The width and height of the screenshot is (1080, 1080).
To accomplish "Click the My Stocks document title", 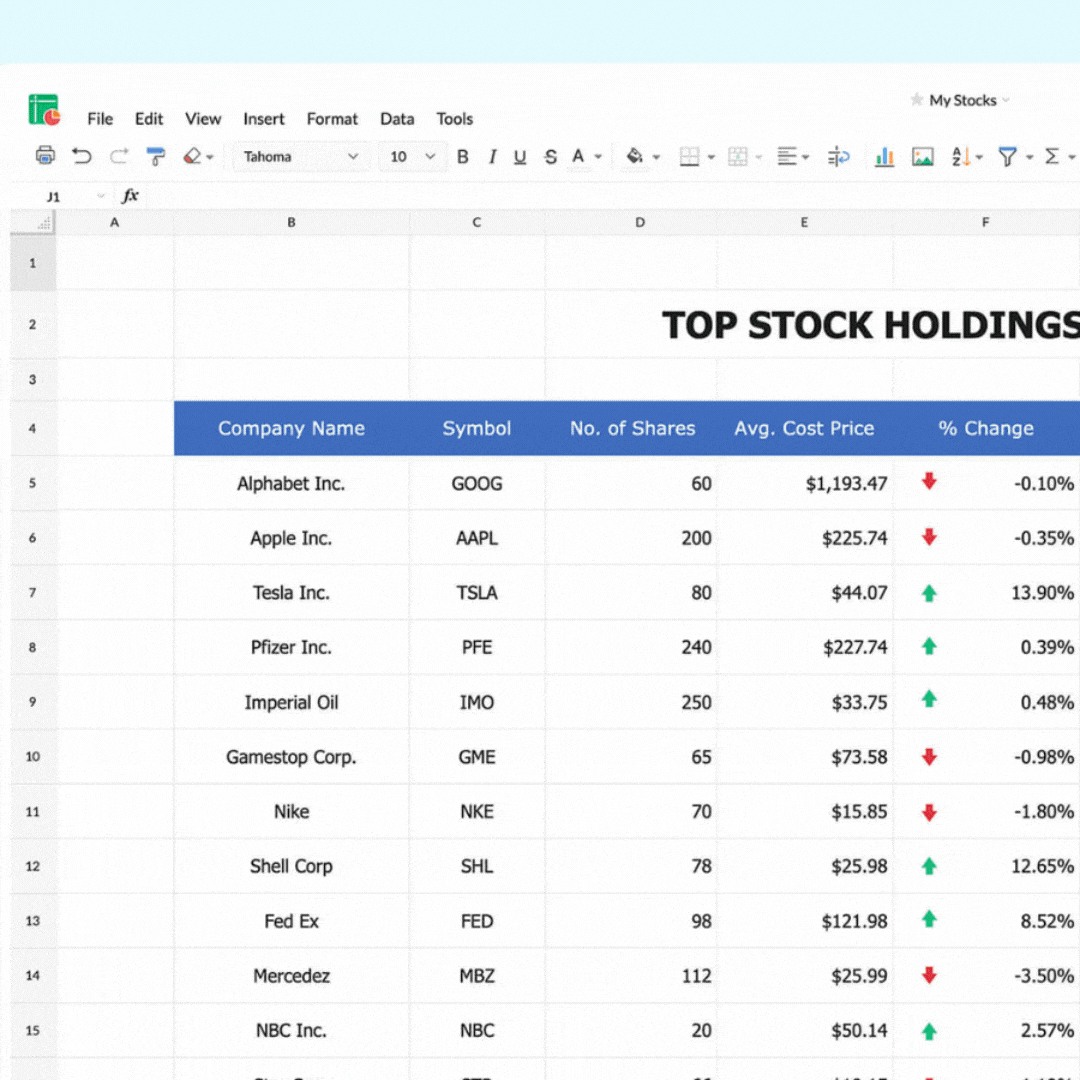I will 962,101.
